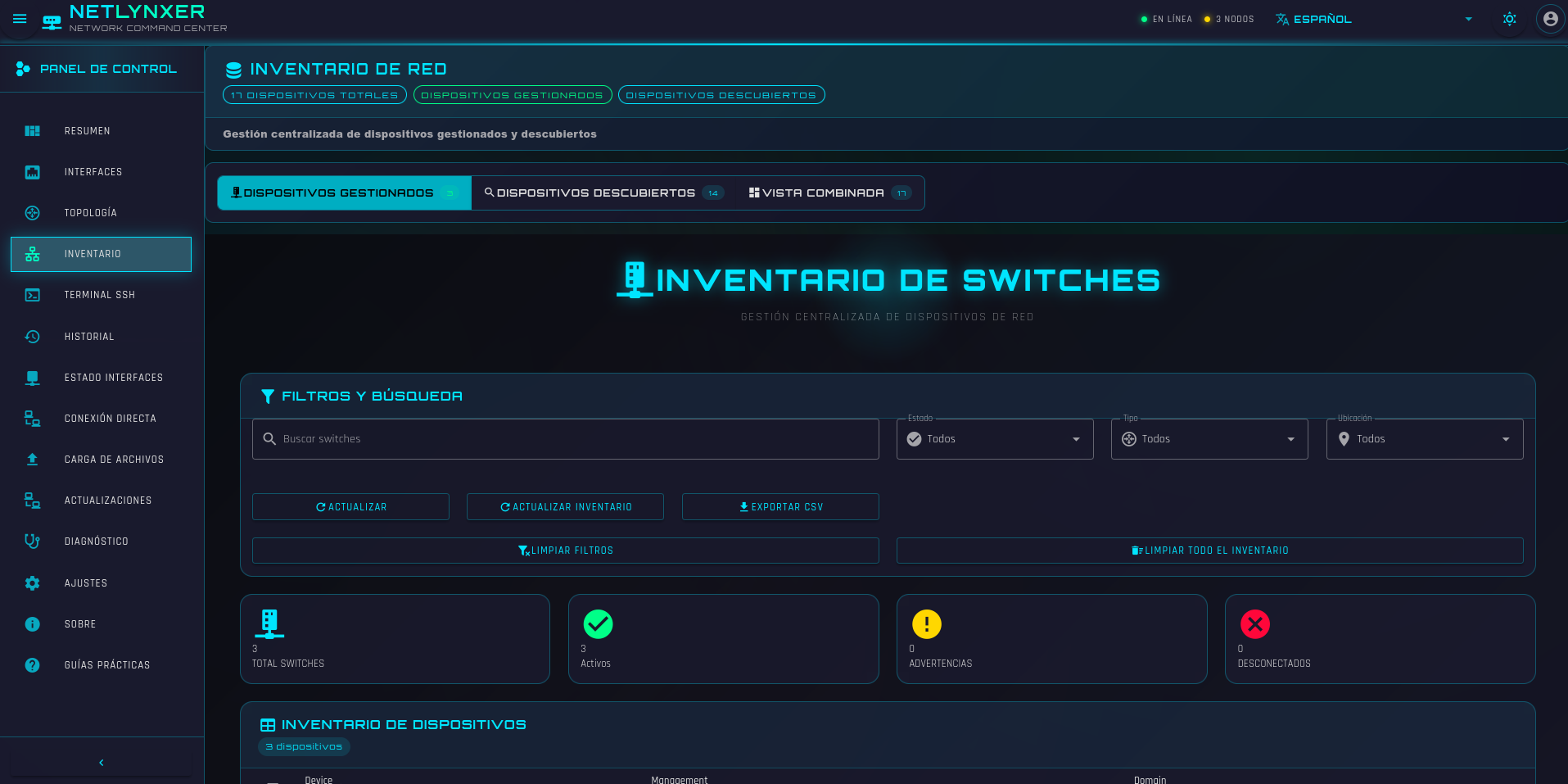Click Limpiar Todo el Inventario button
The height and width of the screenshot is (784, 1568).
point(1210,551)
